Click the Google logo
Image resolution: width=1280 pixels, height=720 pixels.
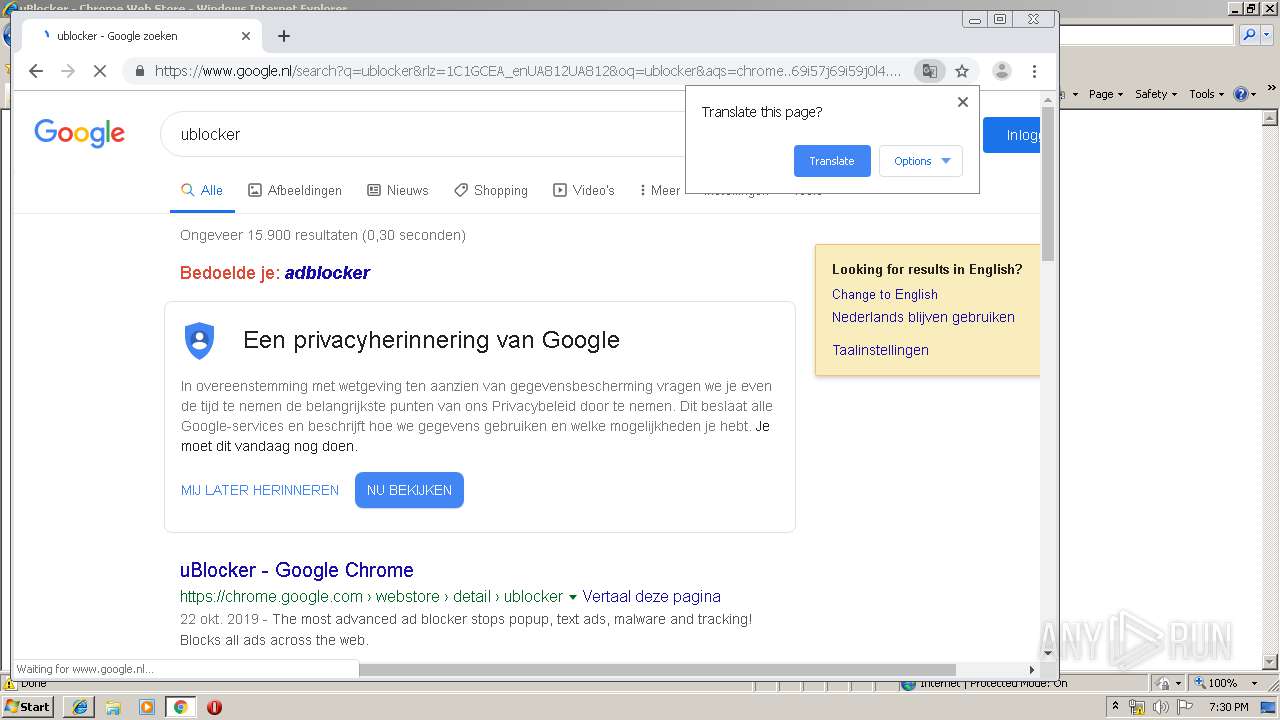[79, 133]
